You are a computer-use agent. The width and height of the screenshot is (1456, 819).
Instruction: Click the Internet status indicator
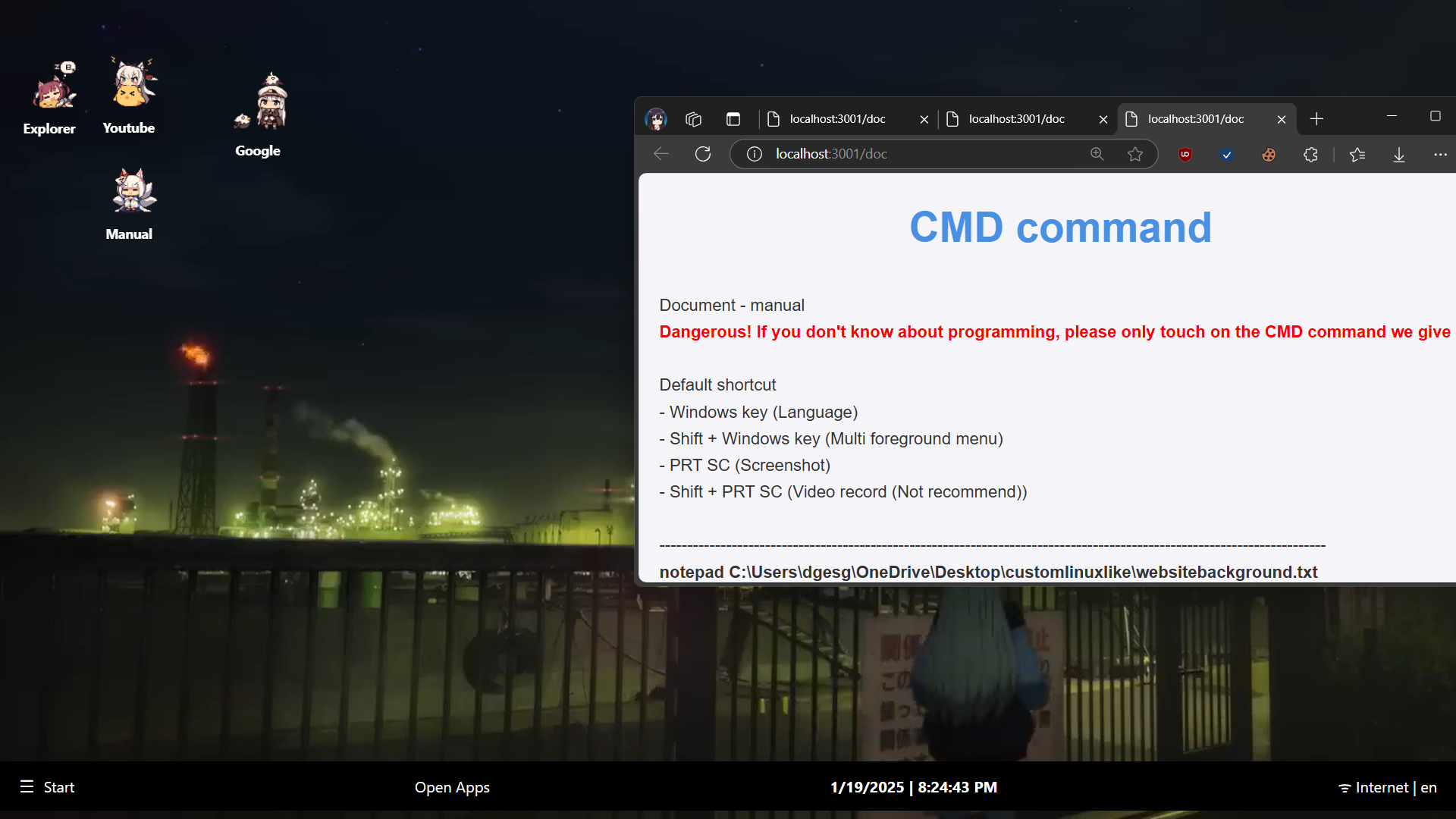tap(1373, 788)
